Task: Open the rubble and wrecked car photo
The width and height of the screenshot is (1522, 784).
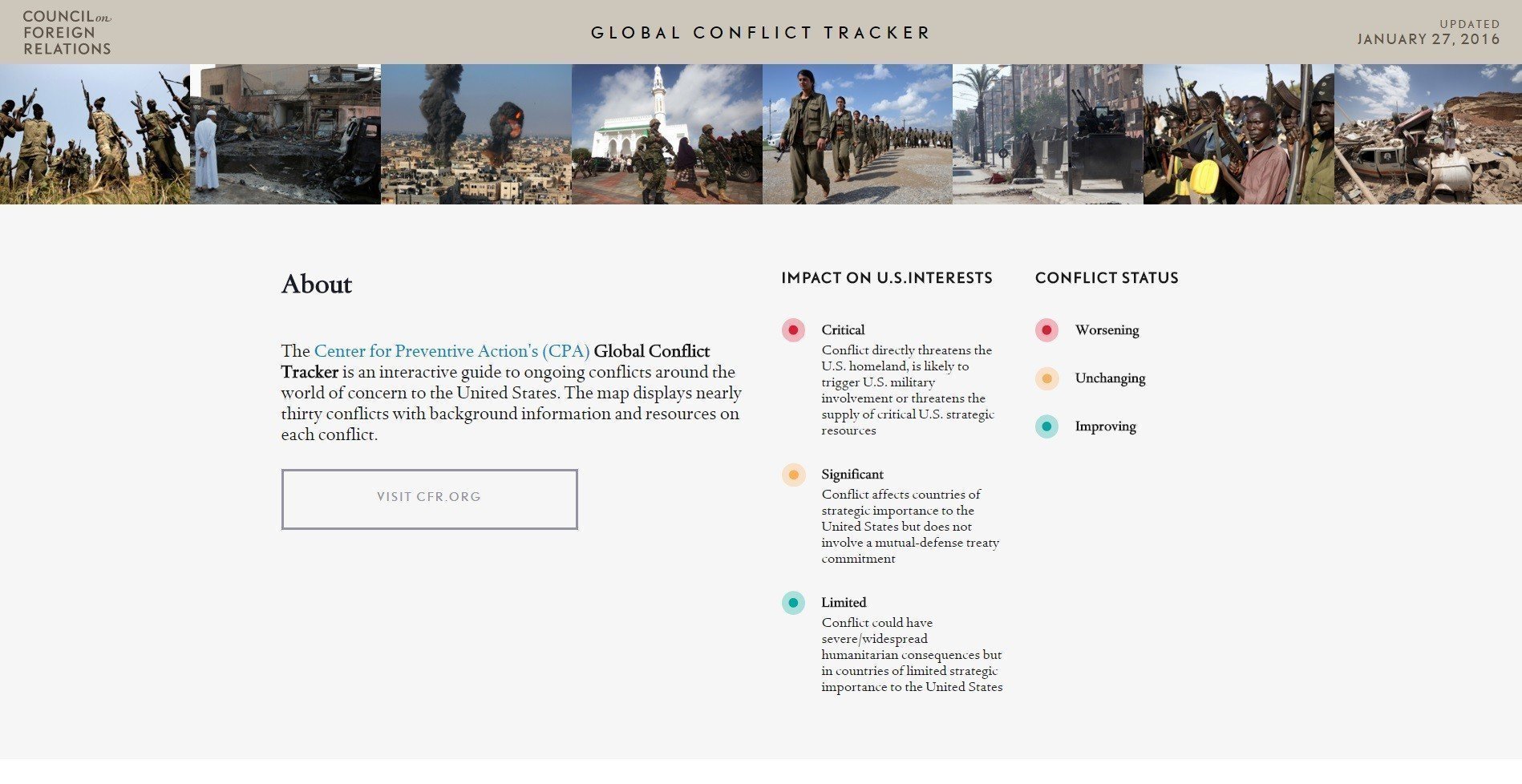Action: (x=1428, y=134)
